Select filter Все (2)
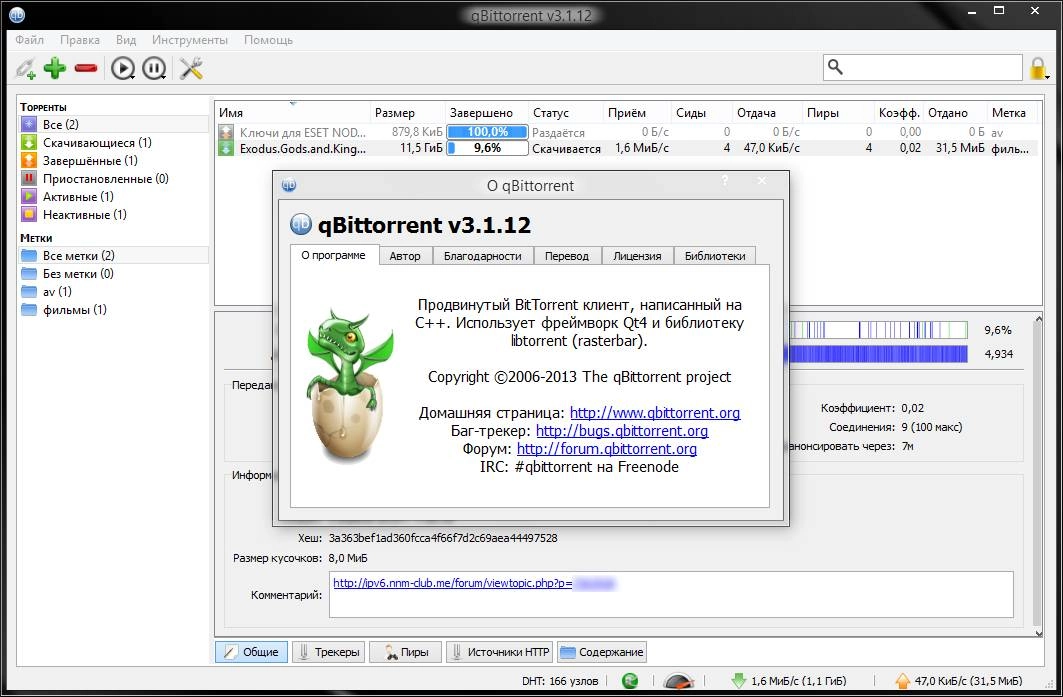1063x697 pixels. (114, 124)
